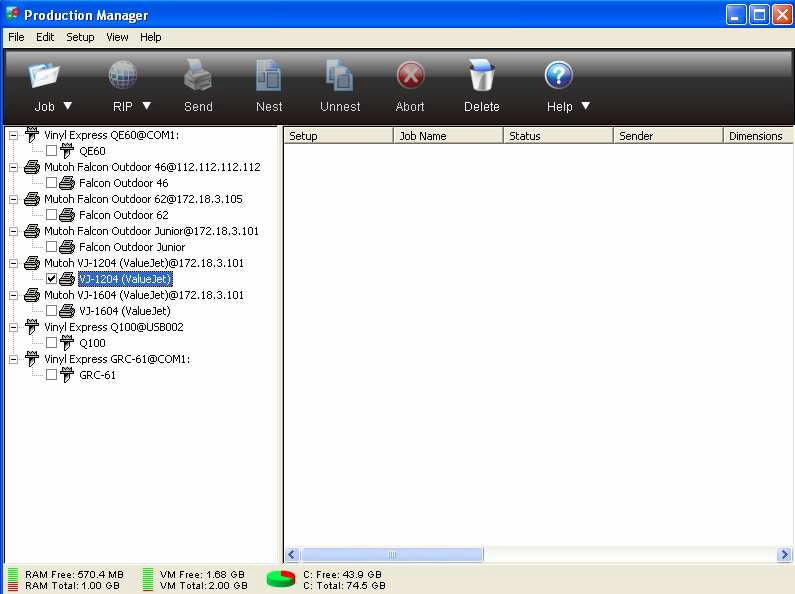This screenshot has height=594, width=795.
Task: Open the Setup menu
Action: point(80,37)
